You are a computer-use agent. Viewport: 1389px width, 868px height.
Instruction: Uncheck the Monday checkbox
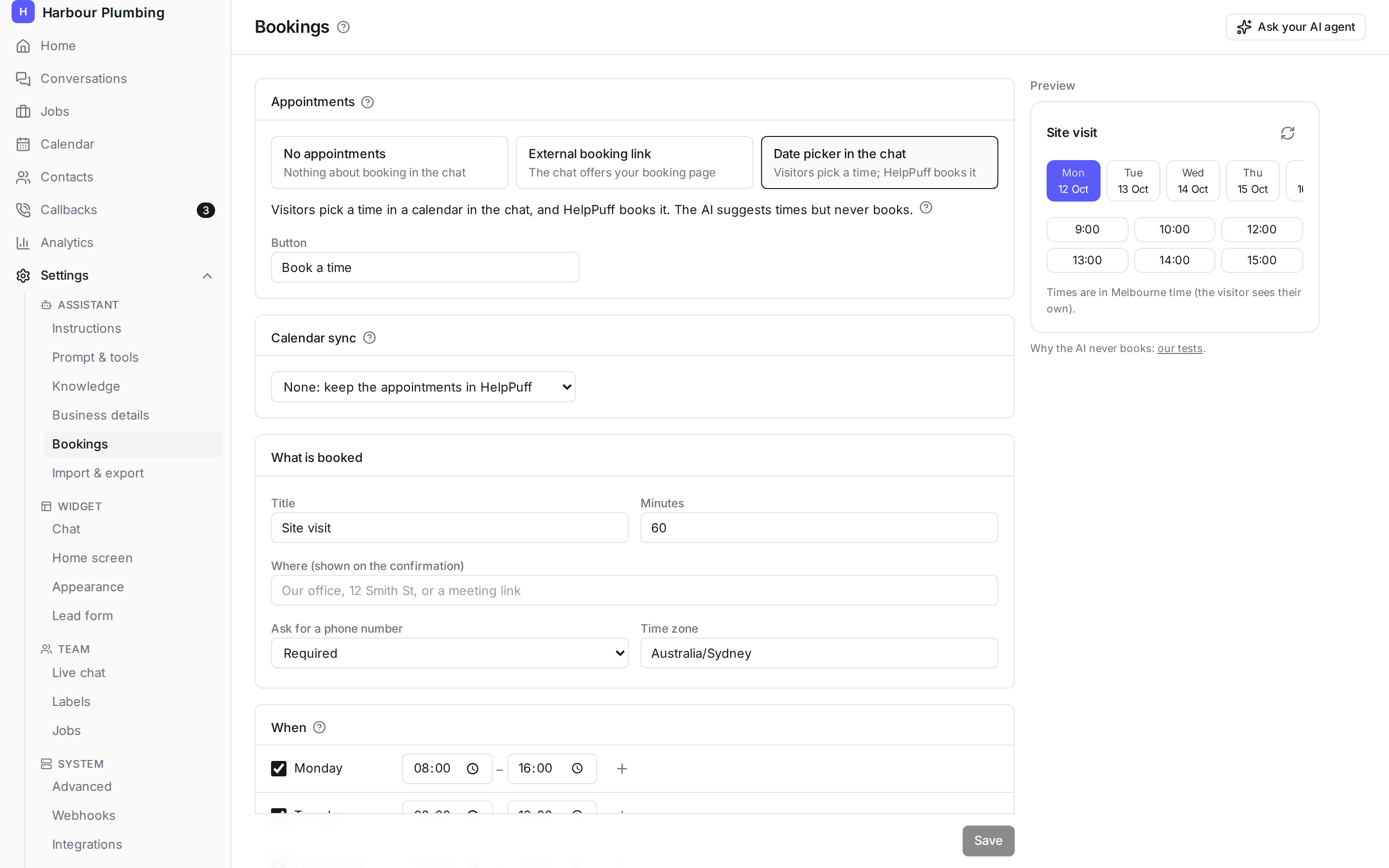pos(278,768)
